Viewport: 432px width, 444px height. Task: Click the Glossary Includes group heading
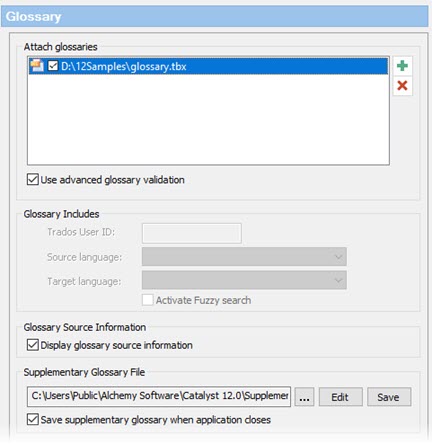click(x=61, y=214)
